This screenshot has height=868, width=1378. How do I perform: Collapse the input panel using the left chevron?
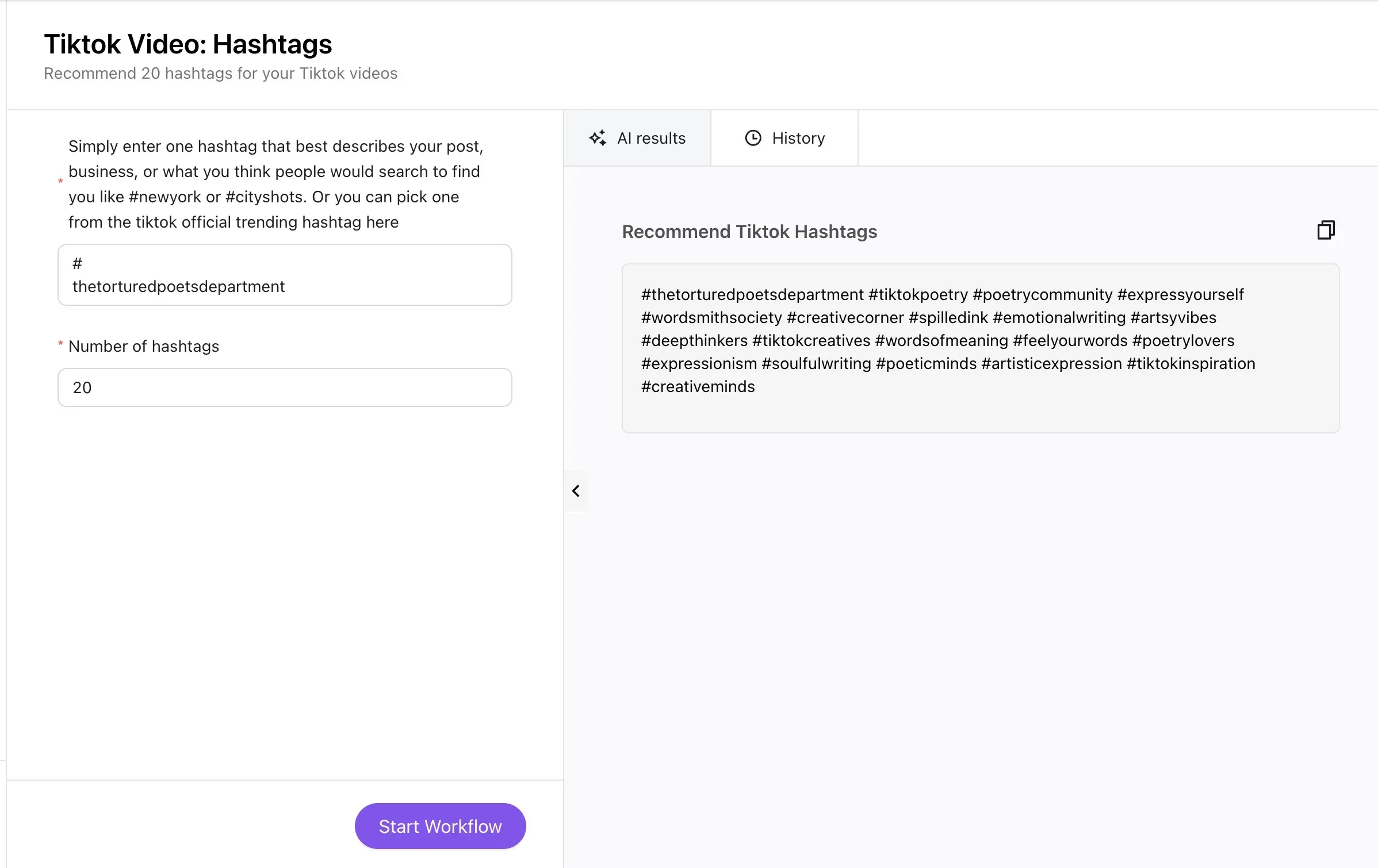pyautogui.click(x=575, y=490)
